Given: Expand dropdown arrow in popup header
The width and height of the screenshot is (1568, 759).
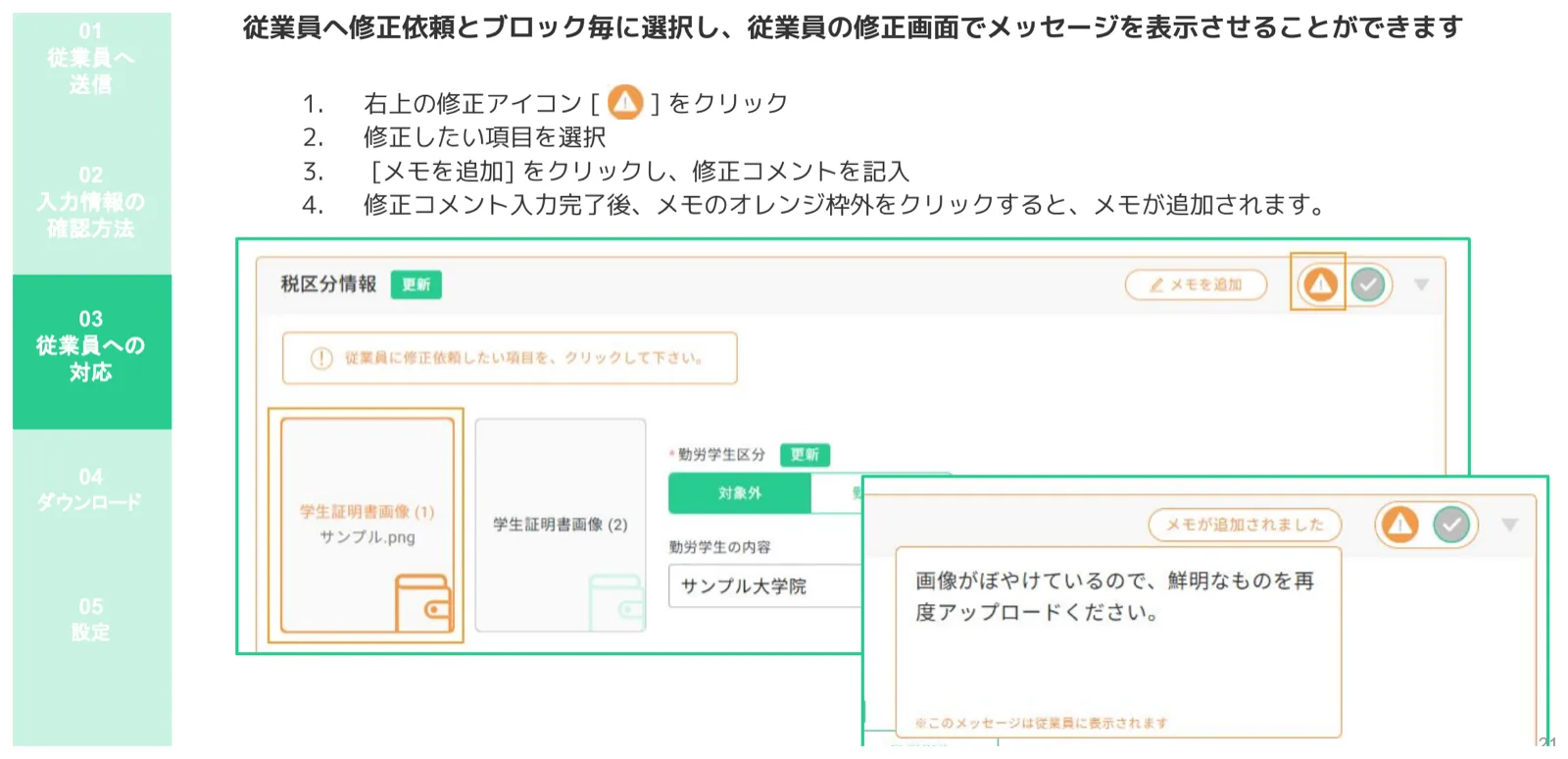Looking at the screenshot, I should click(x=1510, y=525).
